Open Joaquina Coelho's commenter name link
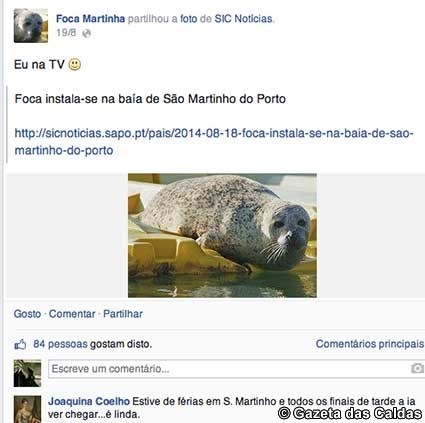Screen dimensions: 425x423 89,401
